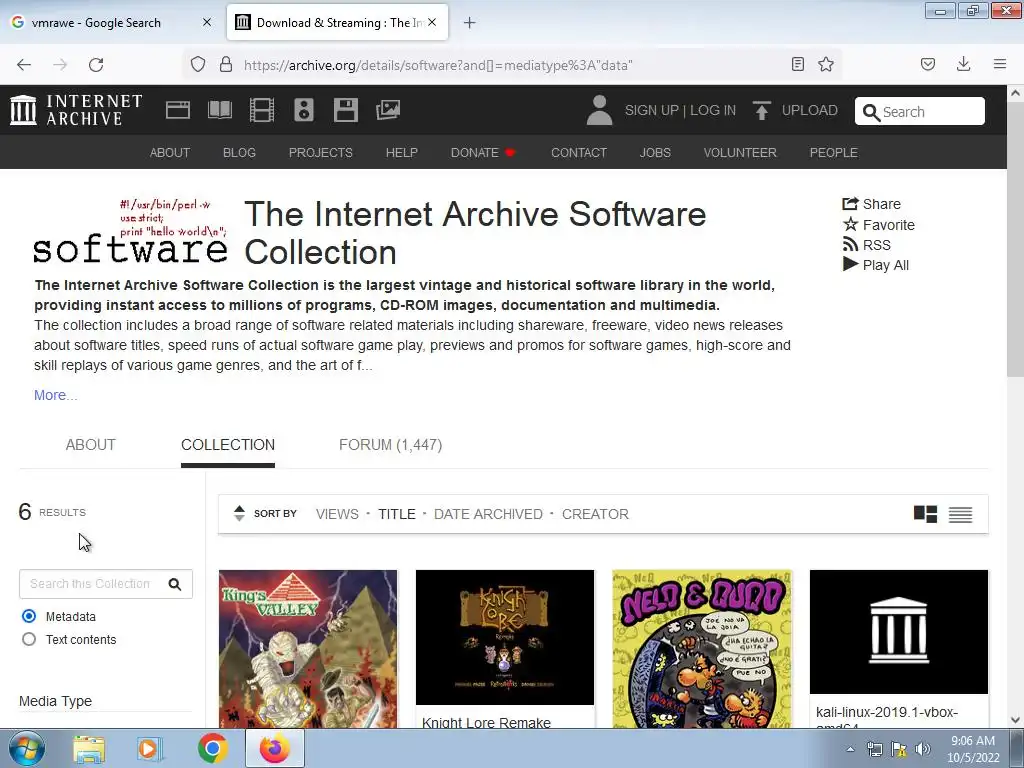Open the kali-linux-2019.1-vbox item thumbnail
The width and height of the screenshot is (1024, 768).
[x=899, y=632]
